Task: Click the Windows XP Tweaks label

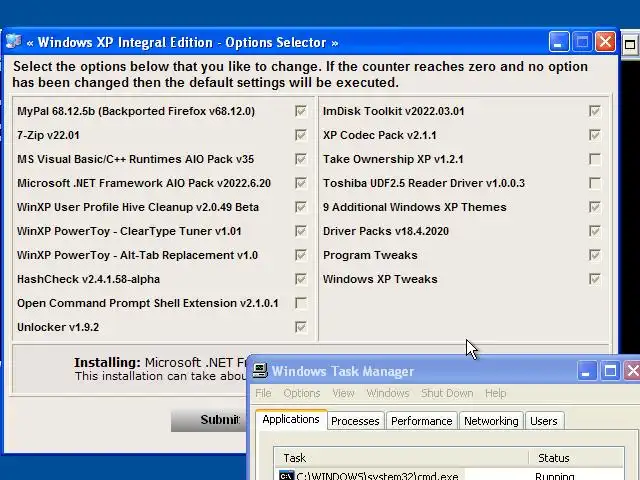Action: pyautogui.click(x=380, y=279)
